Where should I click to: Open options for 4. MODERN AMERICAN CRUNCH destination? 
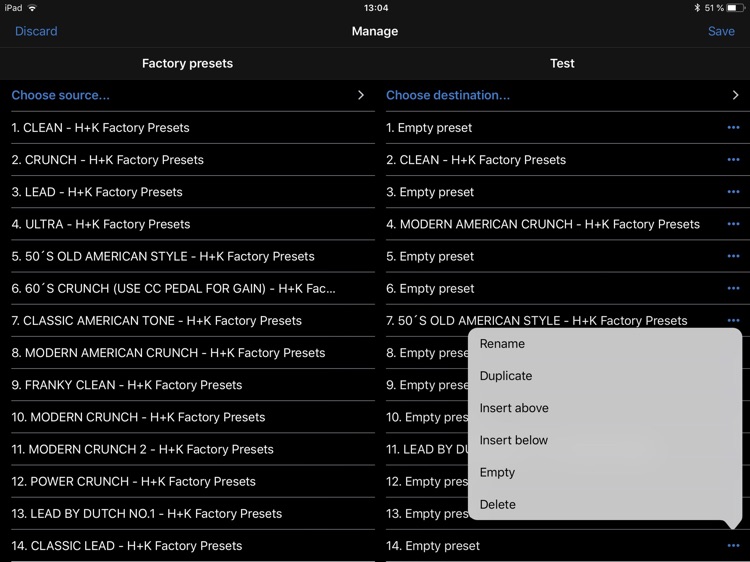[733, 223]
